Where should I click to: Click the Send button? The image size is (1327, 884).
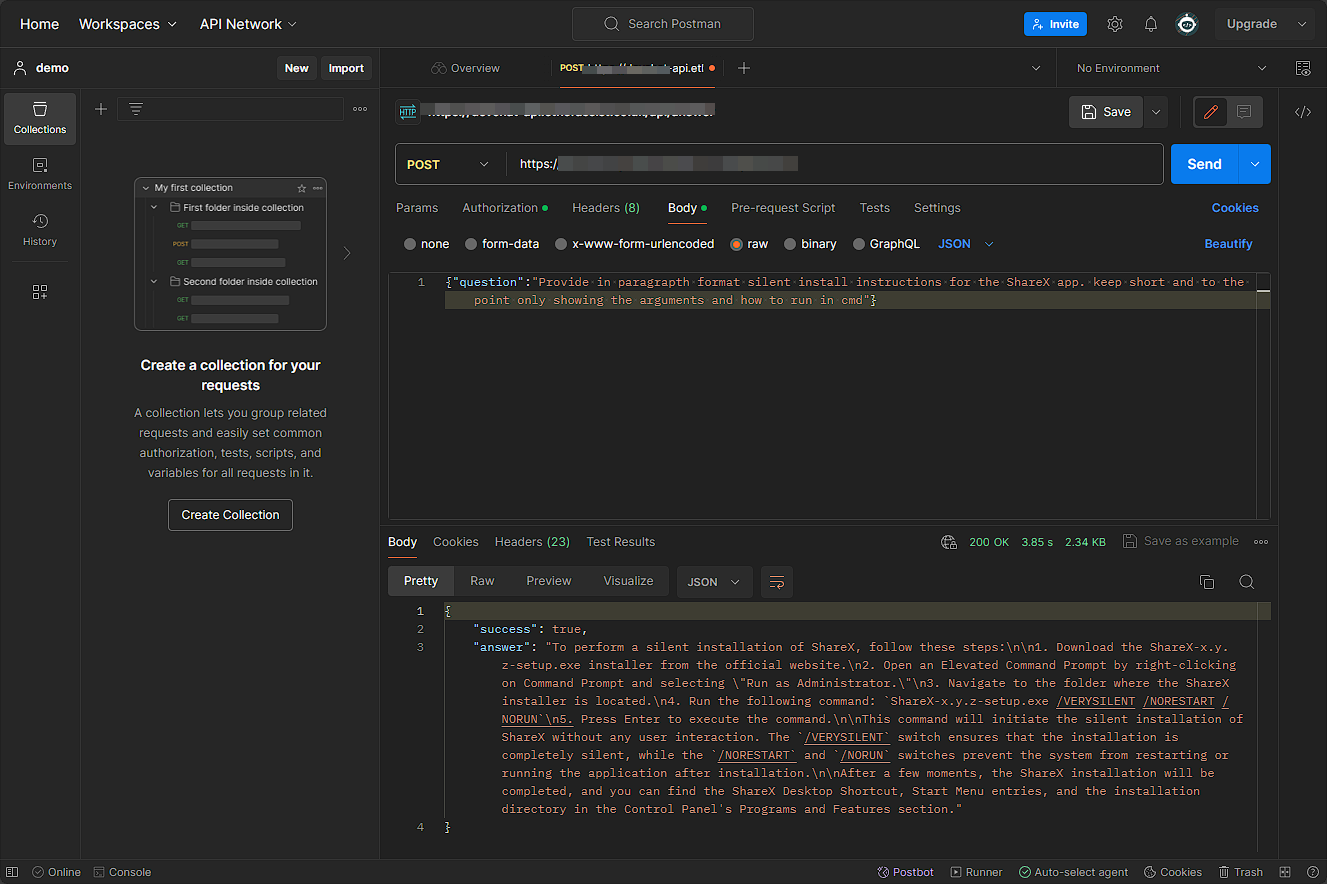click(x=1204, y=164)
